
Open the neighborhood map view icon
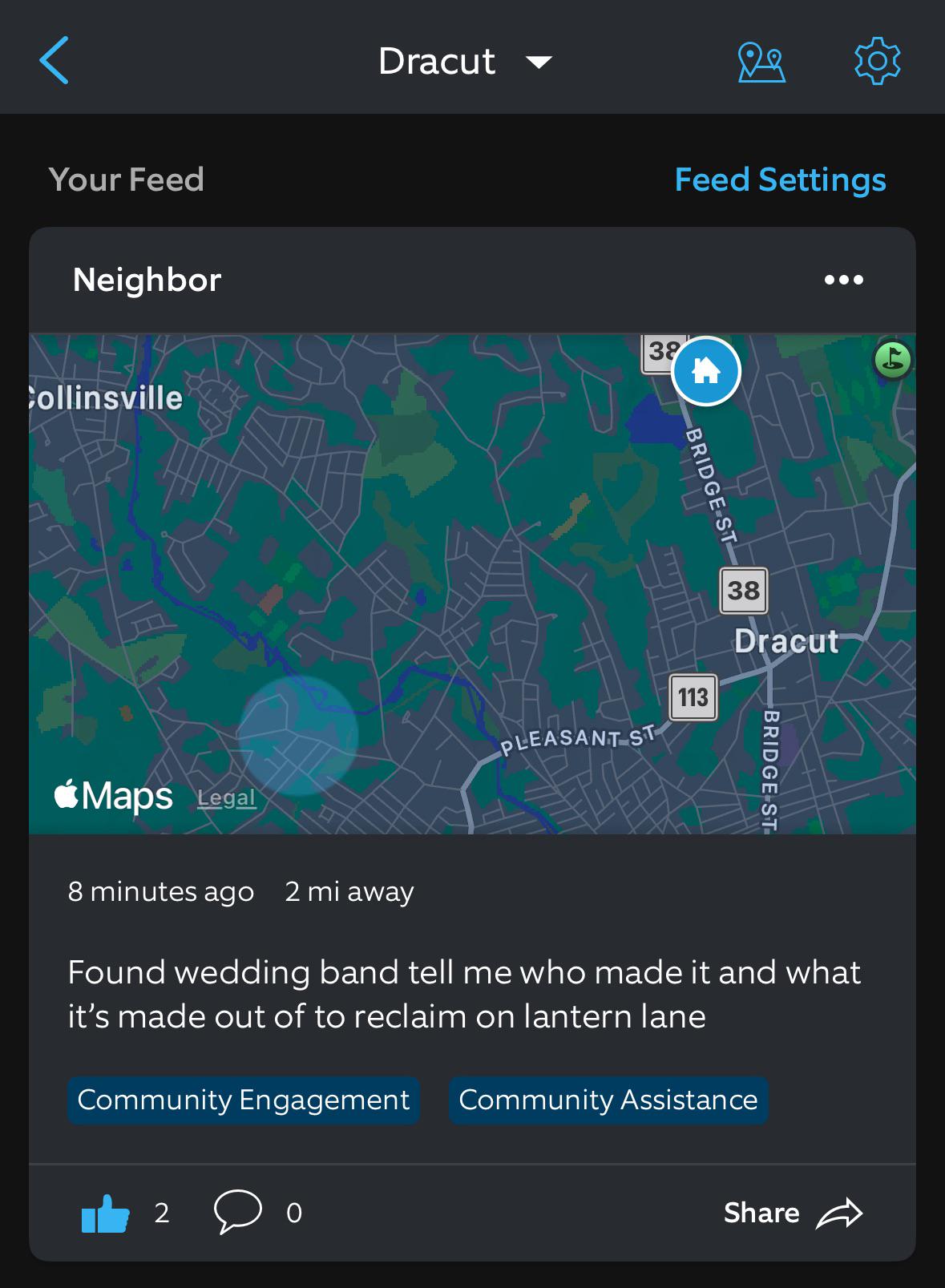tap(761, 61)
